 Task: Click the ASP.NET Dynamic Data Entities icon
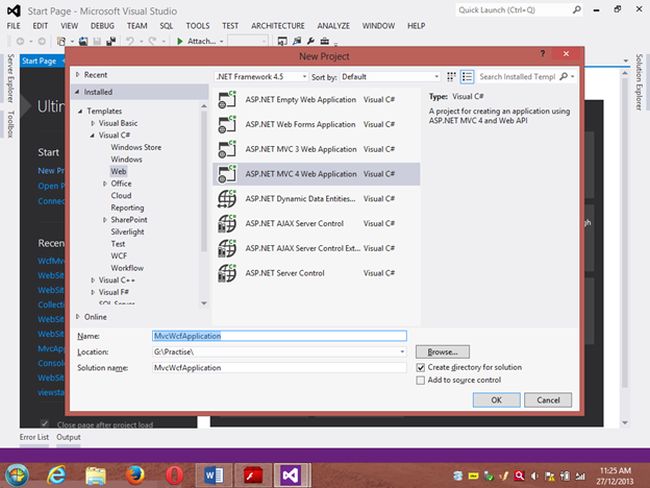(227, 199)
